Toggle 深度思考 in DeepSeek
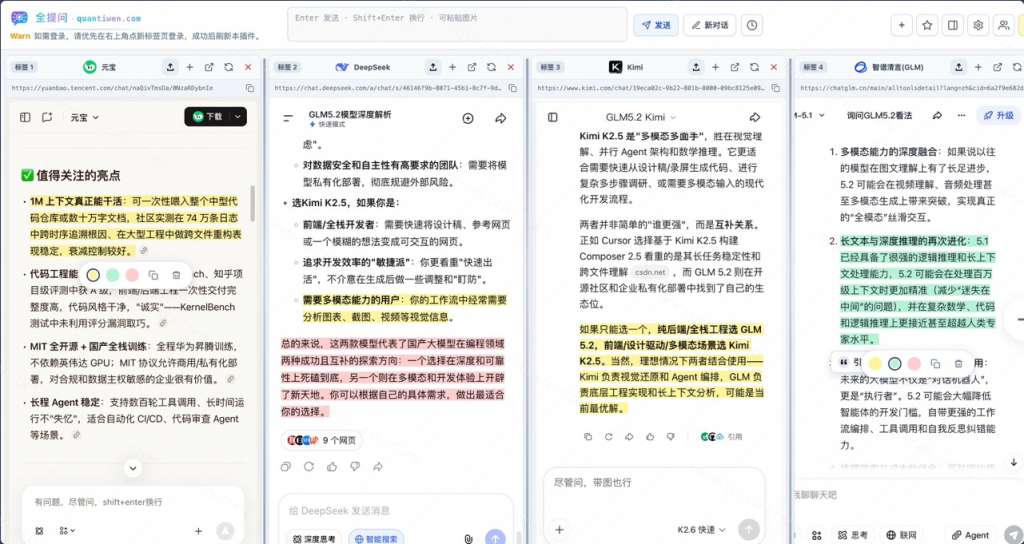This screenshot has width=1024, height=544. click(315, 539)
